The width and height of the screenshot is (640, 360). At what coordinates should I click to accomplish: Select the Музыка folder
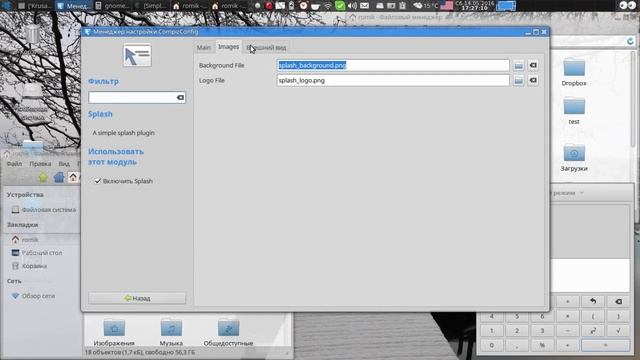coord(171,333)
